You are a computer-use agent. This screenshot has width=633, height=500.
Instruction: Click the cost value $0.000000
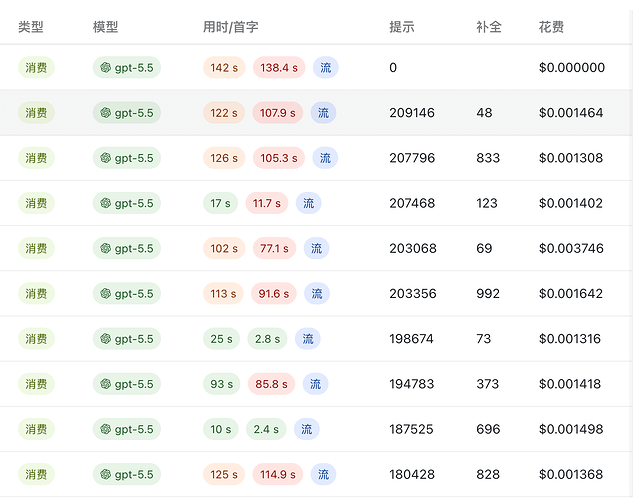pos(572,67)
